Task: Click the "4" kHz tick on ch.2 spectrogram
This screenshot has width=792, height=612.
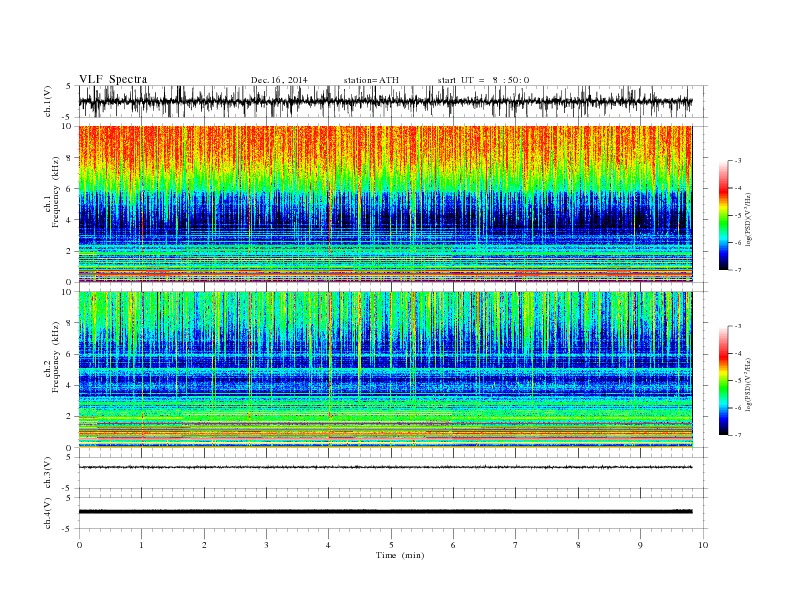Action: pyautogui.click(x=70, y=386)
